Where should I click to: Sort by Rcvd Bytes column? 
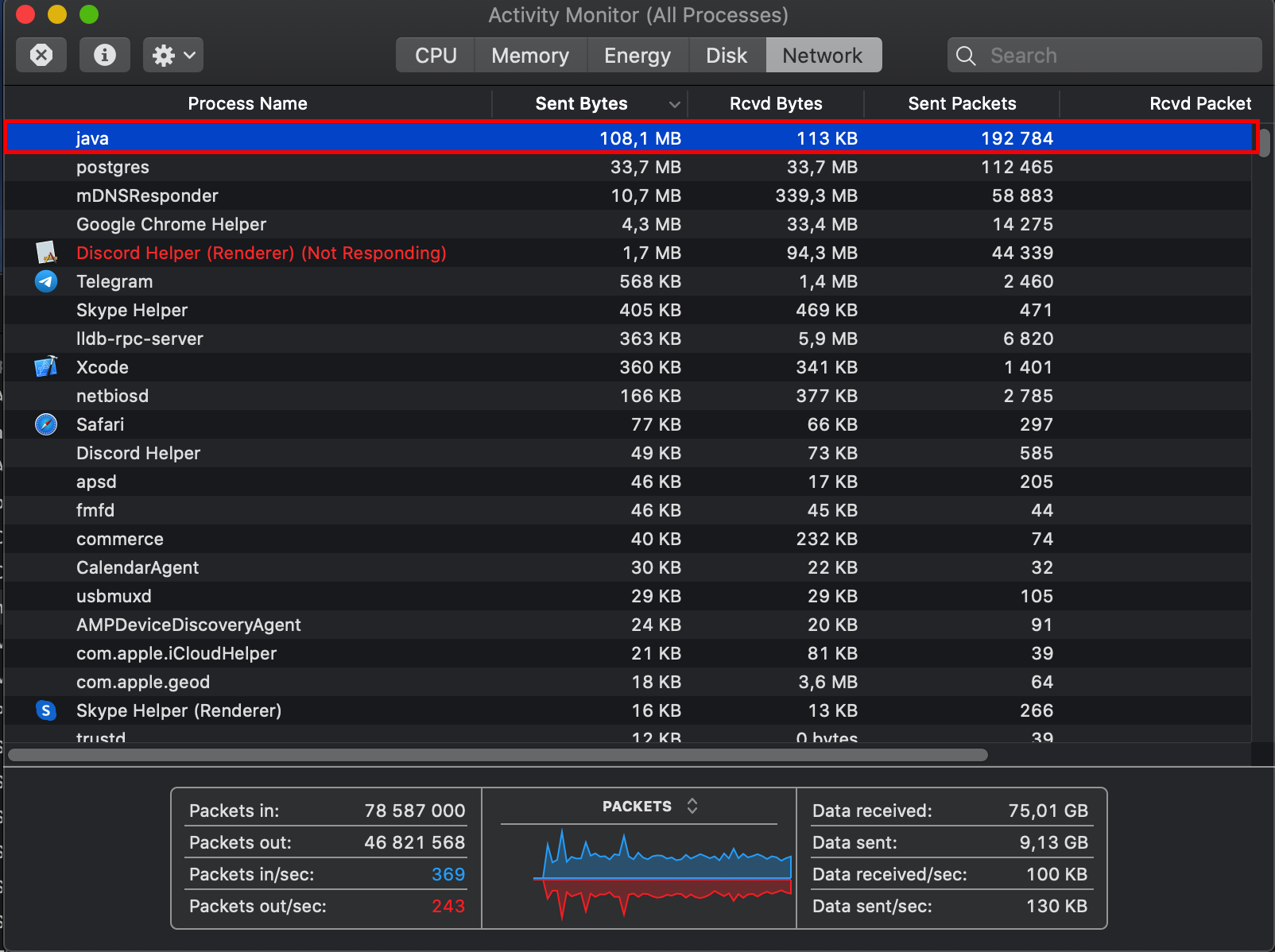(x=776, y=103)
